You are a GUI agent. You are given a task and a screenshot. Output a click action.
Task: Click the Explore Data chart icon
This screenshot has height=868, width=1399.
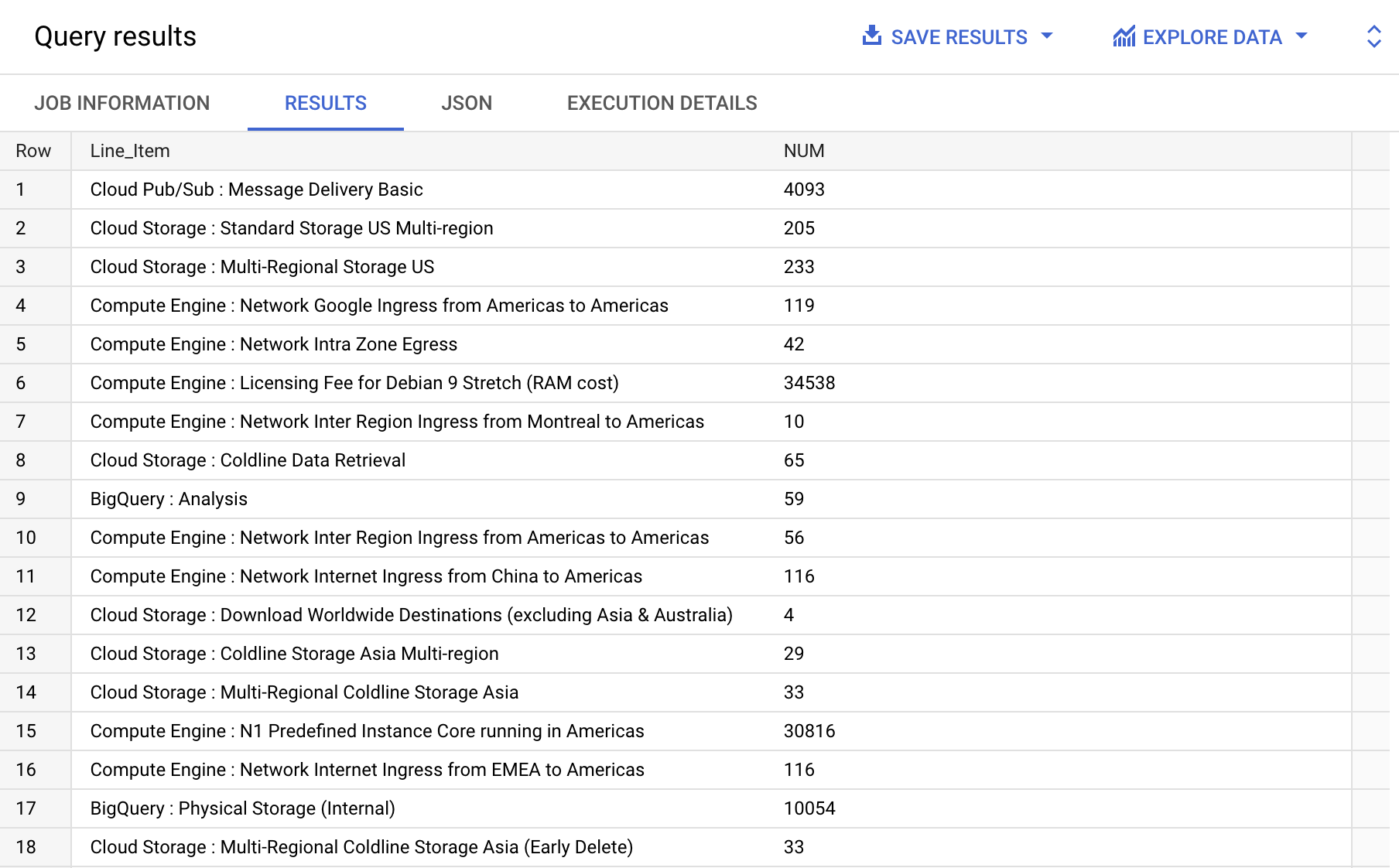1124,36
